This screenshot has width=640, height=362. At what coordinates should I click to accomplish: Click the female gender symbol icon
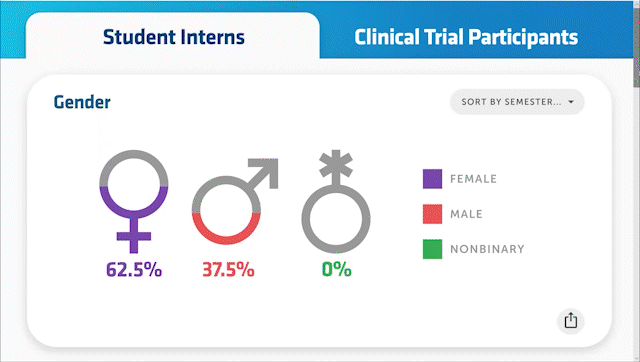pos(134,202)
